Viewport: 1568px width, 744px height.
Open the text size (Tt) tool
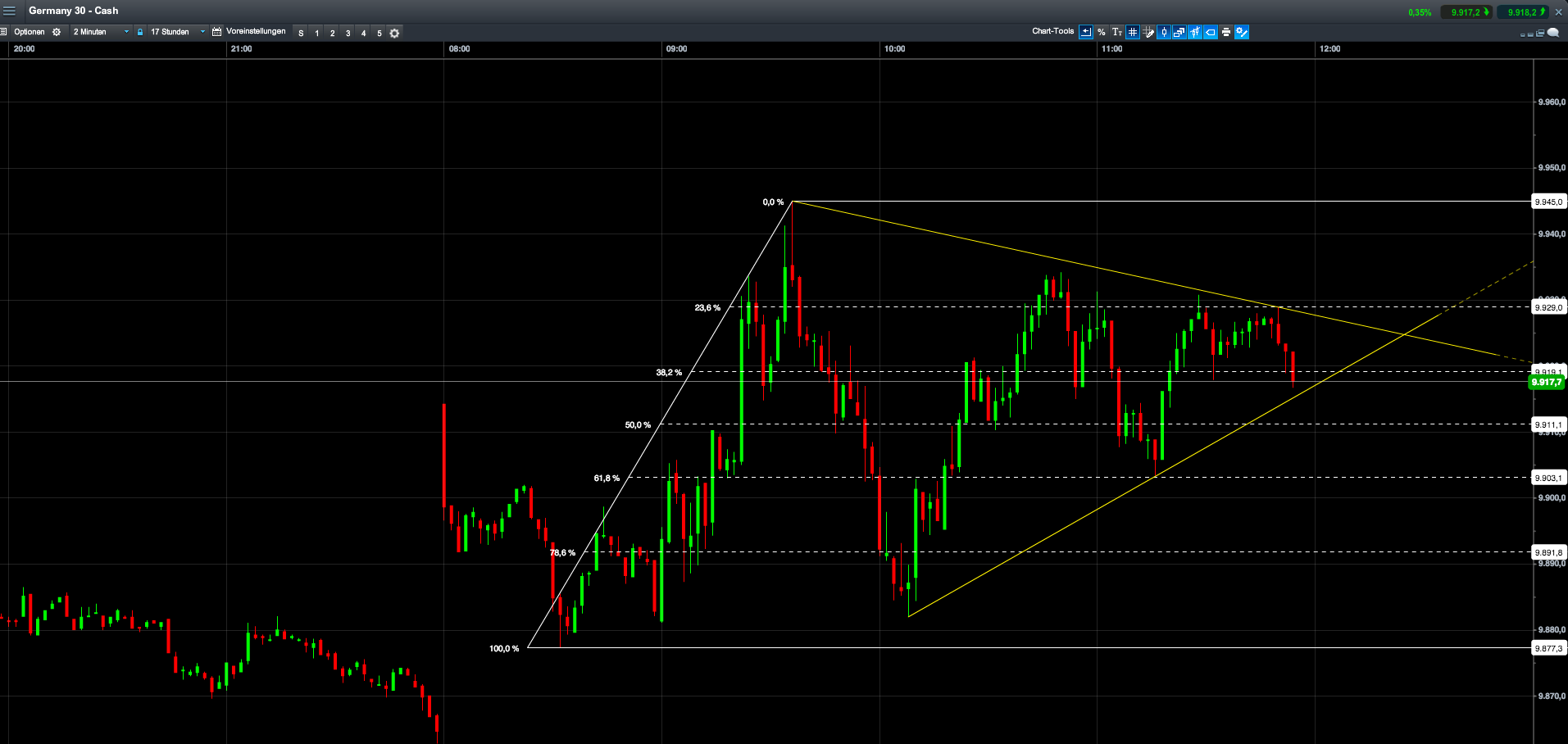(1116, 32)
